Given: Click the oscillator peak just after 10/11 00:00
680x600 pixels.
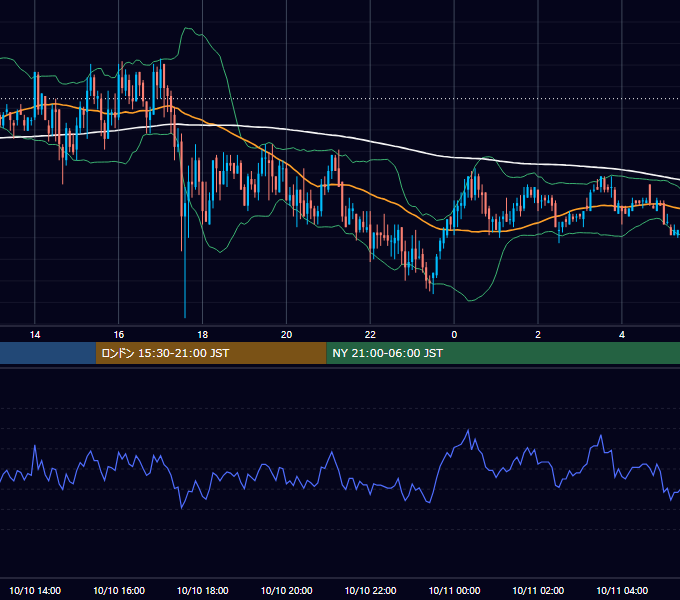Looking at the screenshot, I should 468,430.
